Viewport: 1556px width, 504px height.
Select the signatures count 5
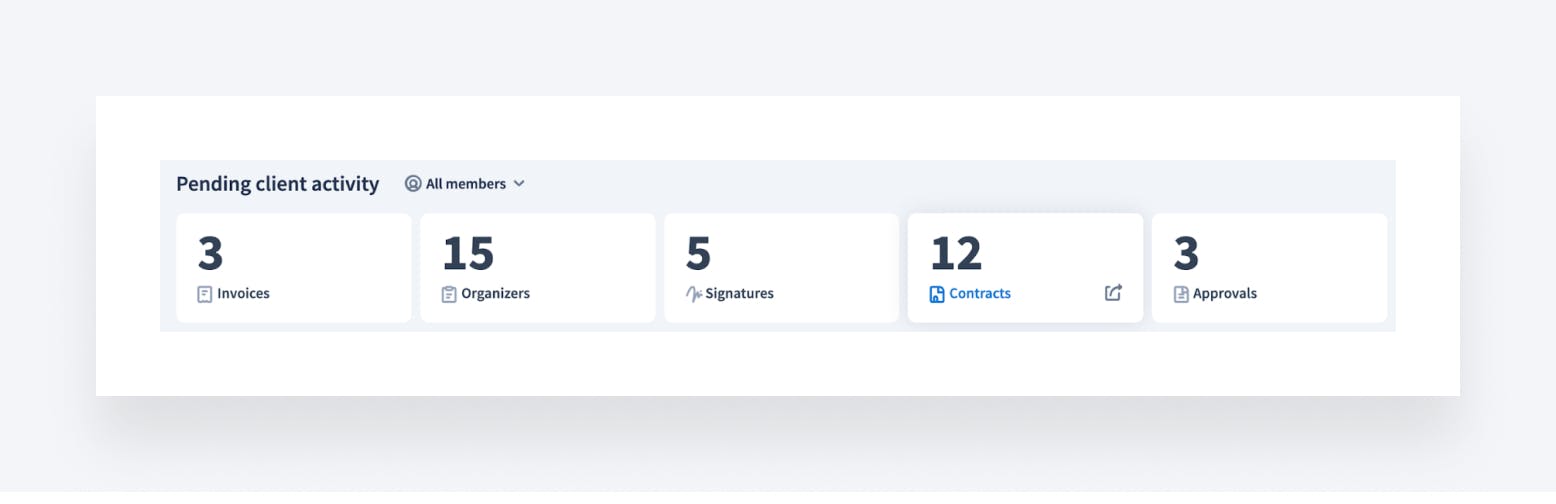click(698, 254)
